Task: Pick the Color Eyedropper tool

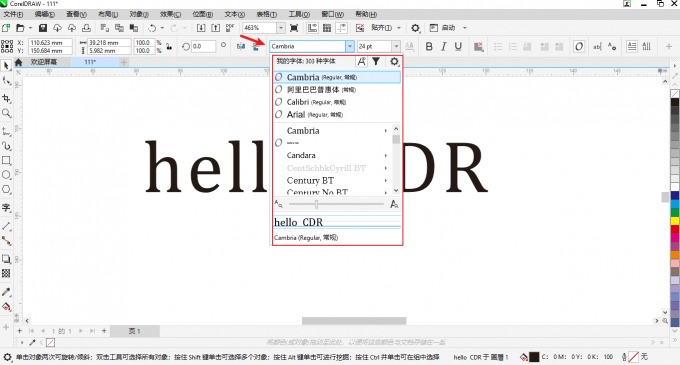Action: coord(6,292)
